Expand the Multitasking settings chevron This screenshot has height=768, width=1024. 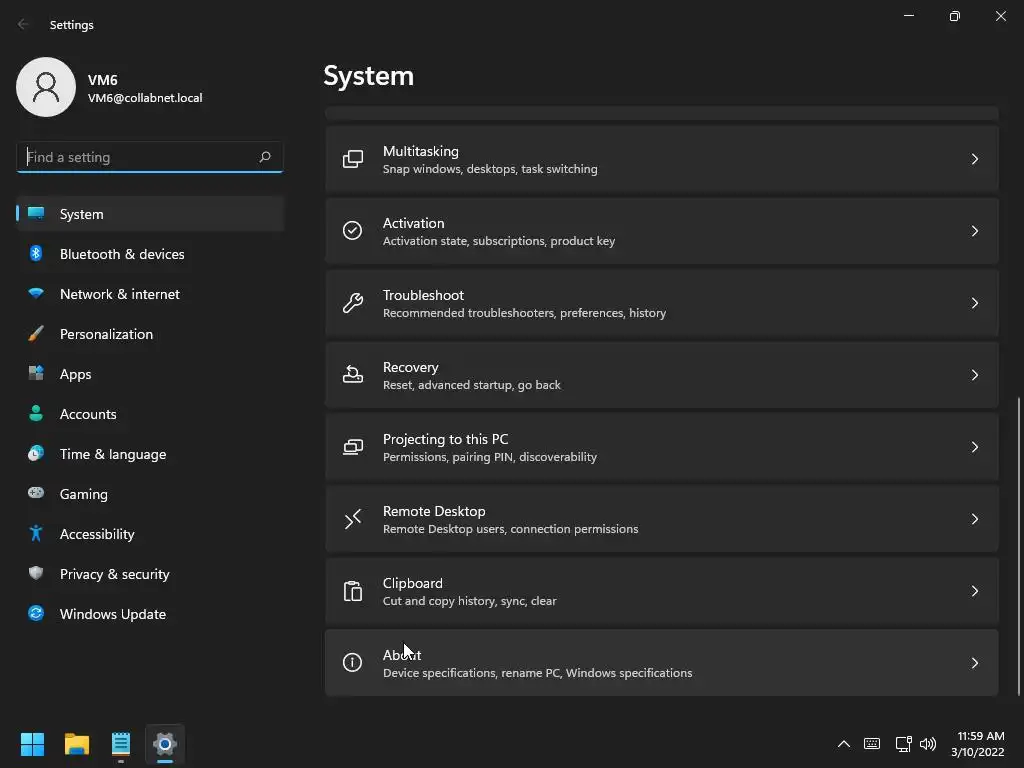tap(974, 159)
